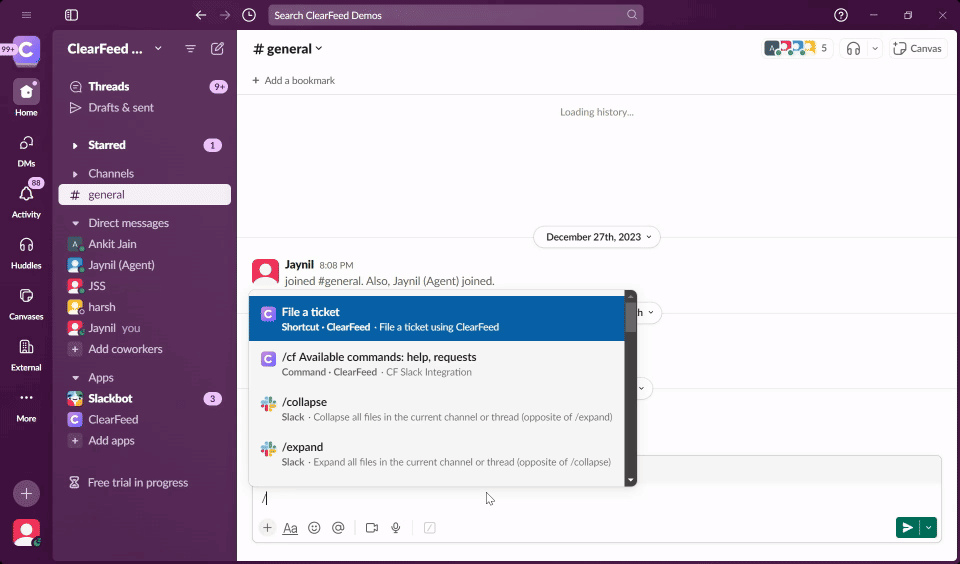The height and width of the screenshot is (564, 960).
Task: Open Huddles from the left rail
Action: 26,251
